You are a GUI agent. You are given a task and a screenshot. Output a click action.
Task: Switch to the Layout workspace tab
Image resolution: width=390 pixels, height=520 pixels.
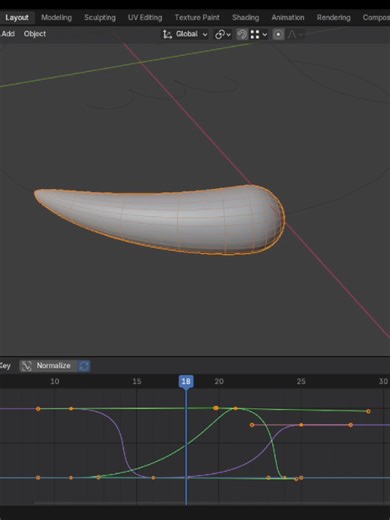[17, 17]
